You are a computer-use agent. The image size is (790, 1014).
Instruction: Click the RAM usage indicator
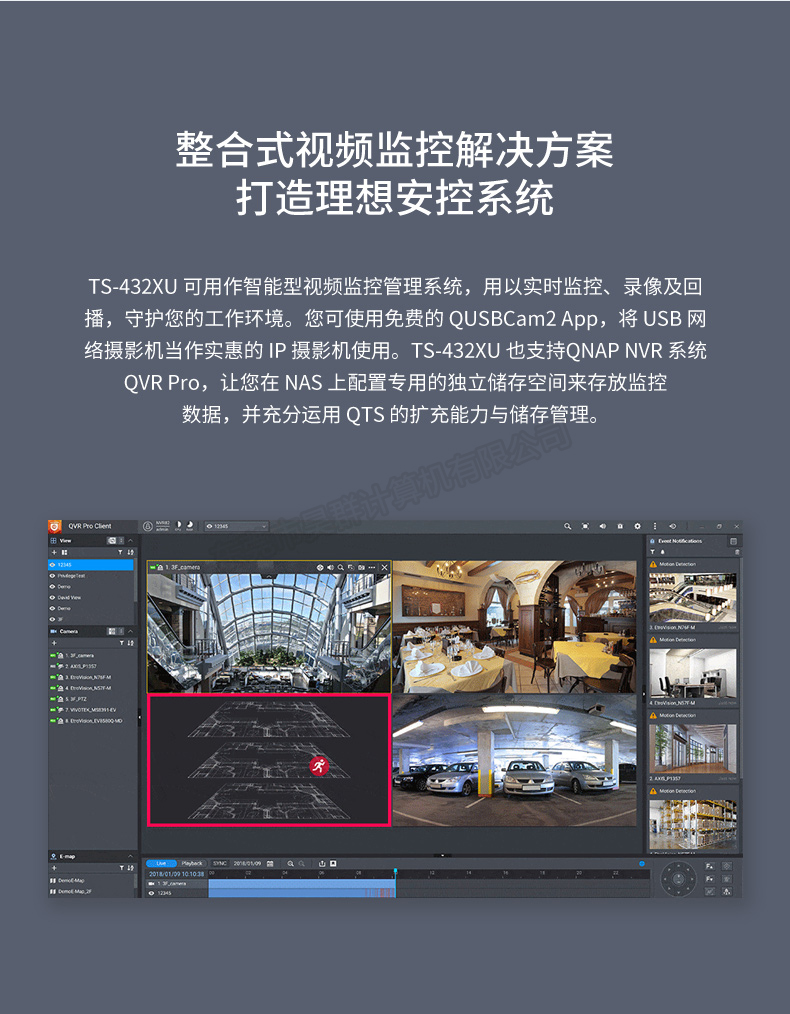189,526
